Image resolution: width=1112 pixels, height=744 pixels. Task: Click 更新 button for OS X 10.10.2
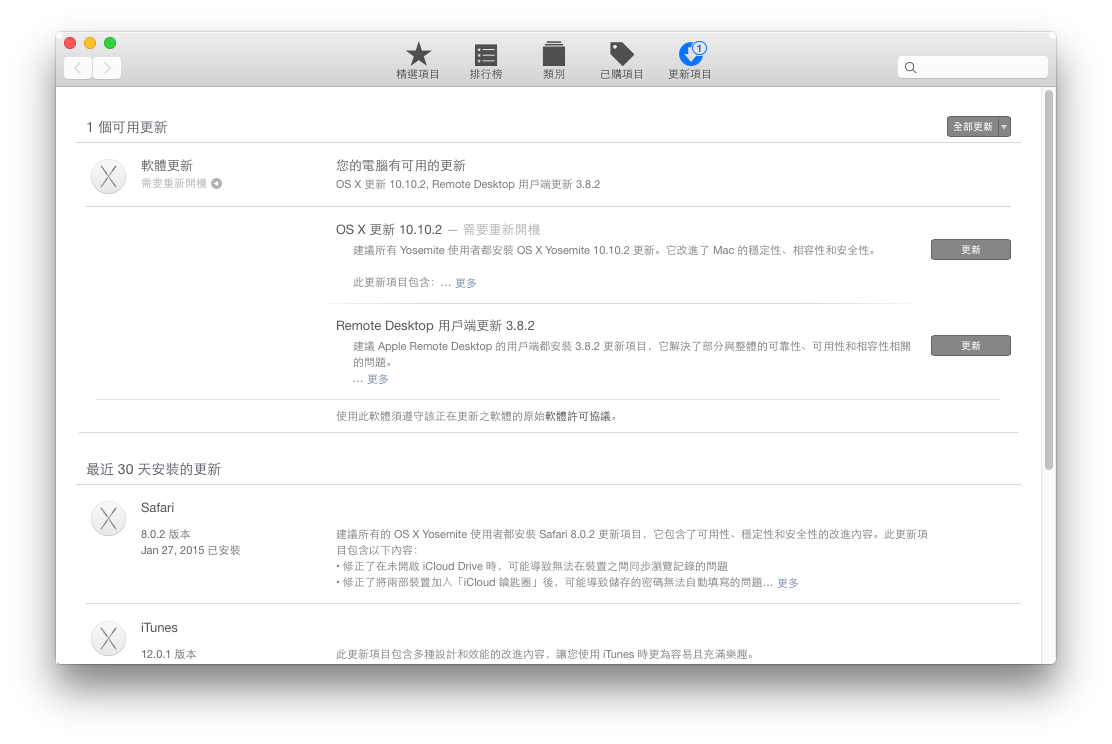(x=971, y=250)
